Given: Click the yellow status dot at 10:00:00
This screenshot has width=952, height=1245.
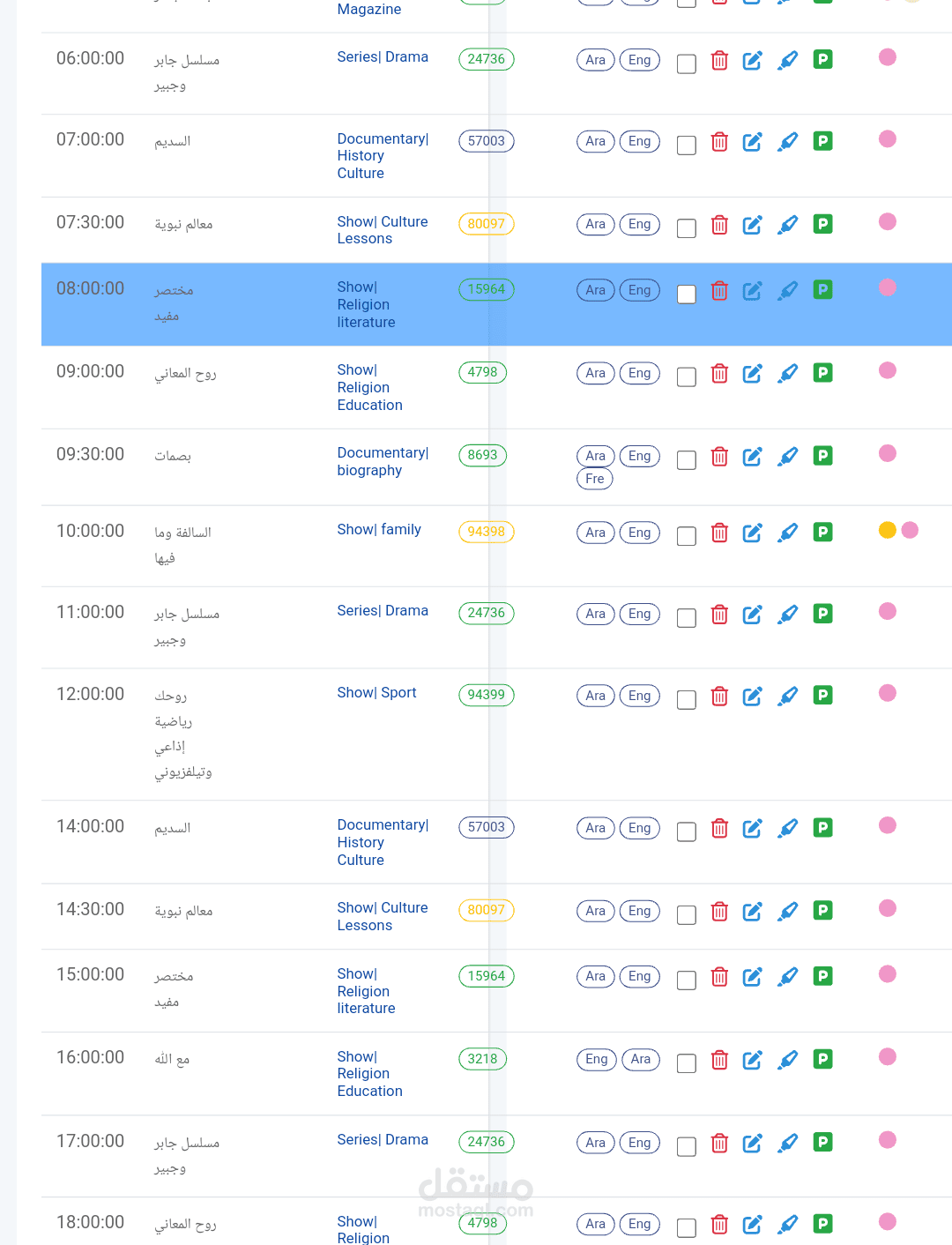Looking at the screenshot, I should (888, 530).
